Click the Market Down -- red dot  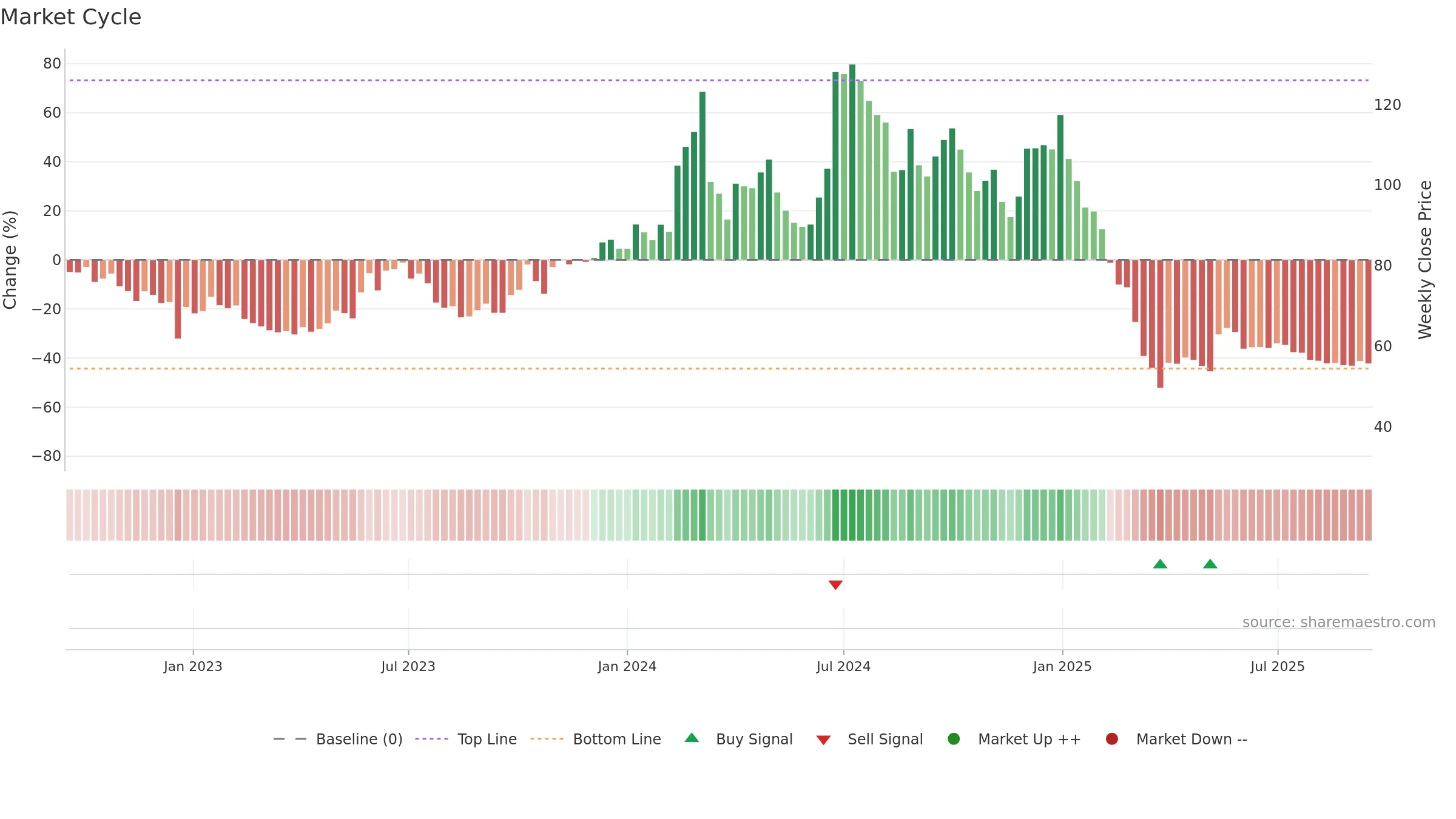coord(1112,739)
